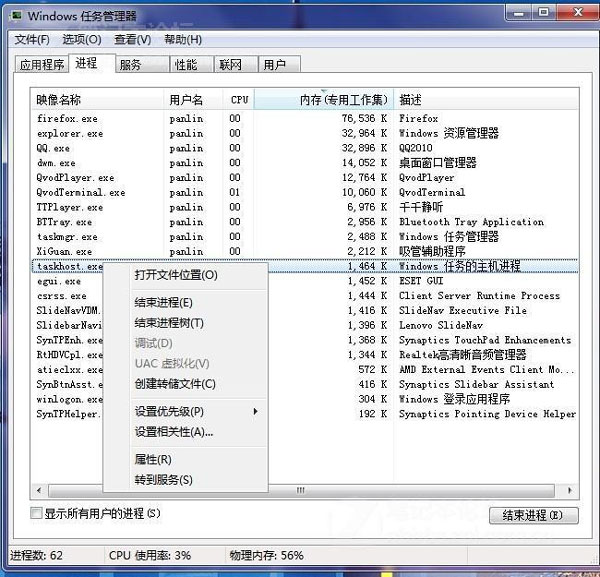Open the 帮助(H) menu
This screenshot has height=577, width=600.
pos(182,40)
